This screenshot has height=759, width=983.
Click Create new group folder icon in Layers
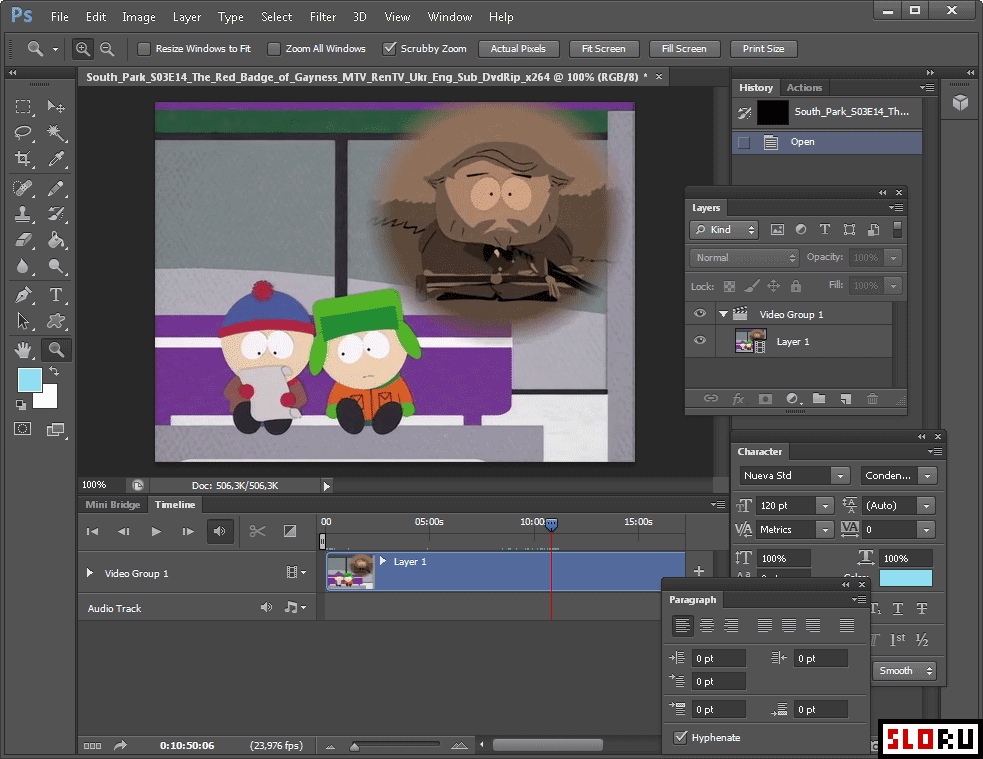coord(819,399)
